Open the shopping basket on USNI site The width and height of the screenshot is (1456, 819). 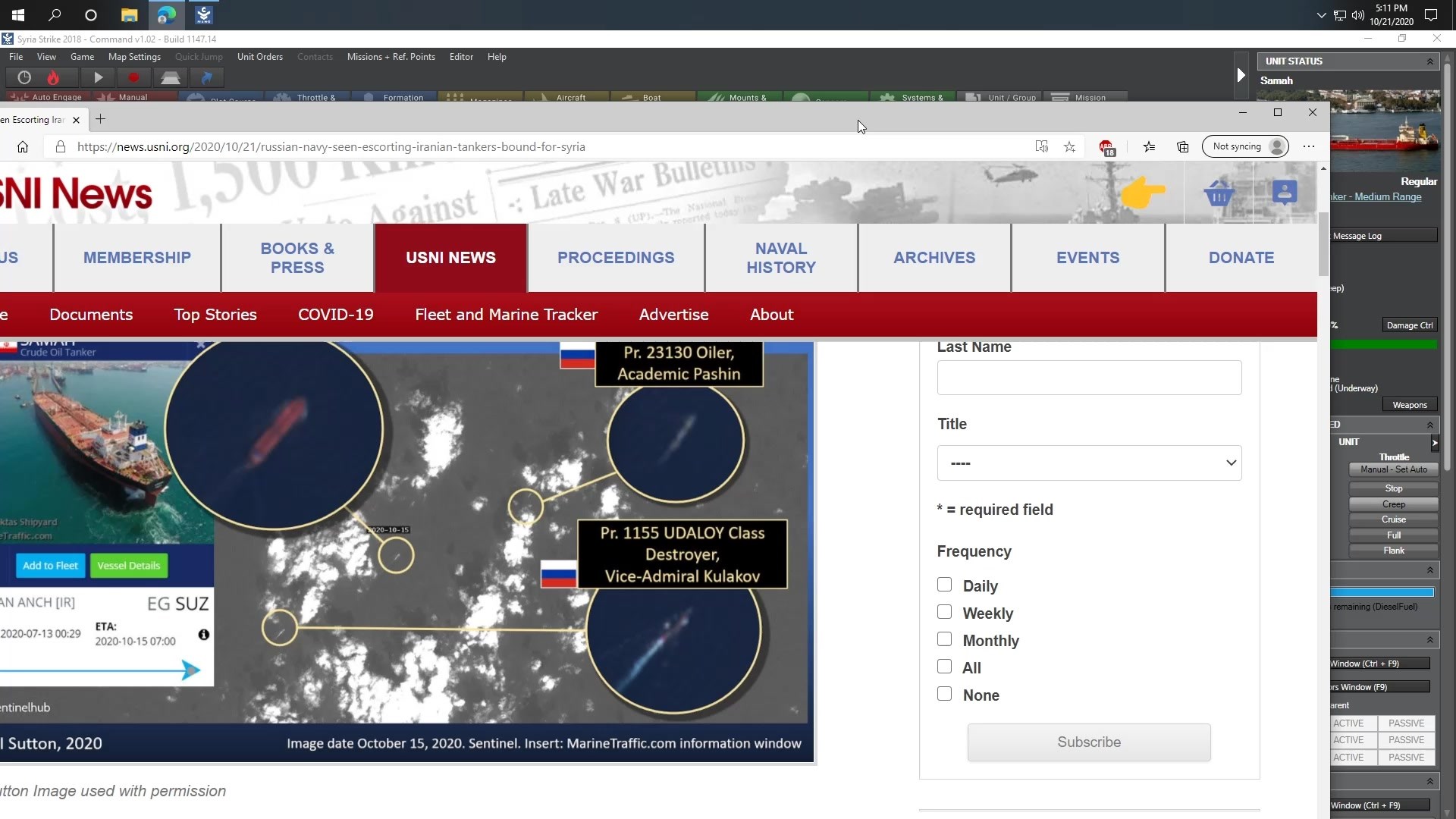[x=1219, y=193]
